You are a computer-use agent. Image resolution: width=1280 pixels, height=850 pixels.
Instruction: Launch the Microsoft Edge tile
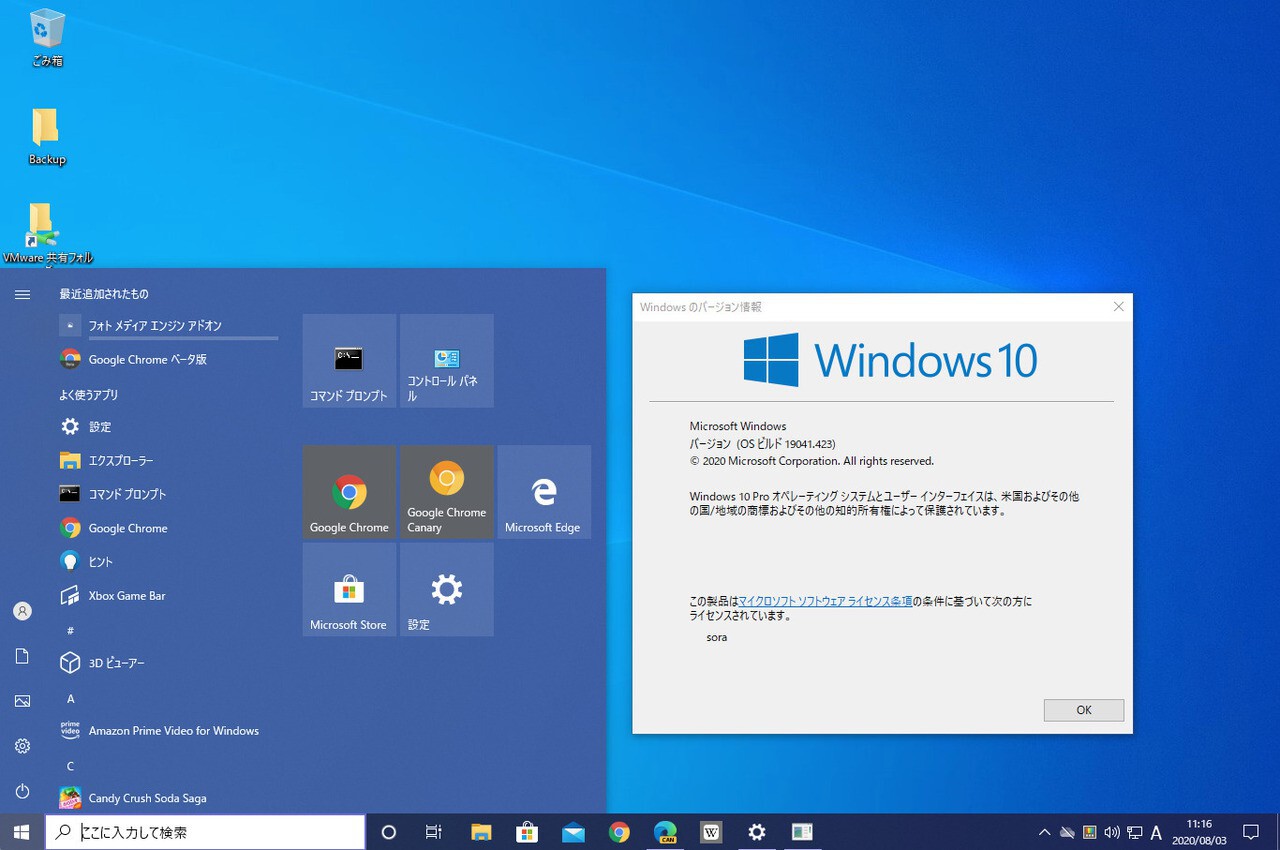click(544, 492)
